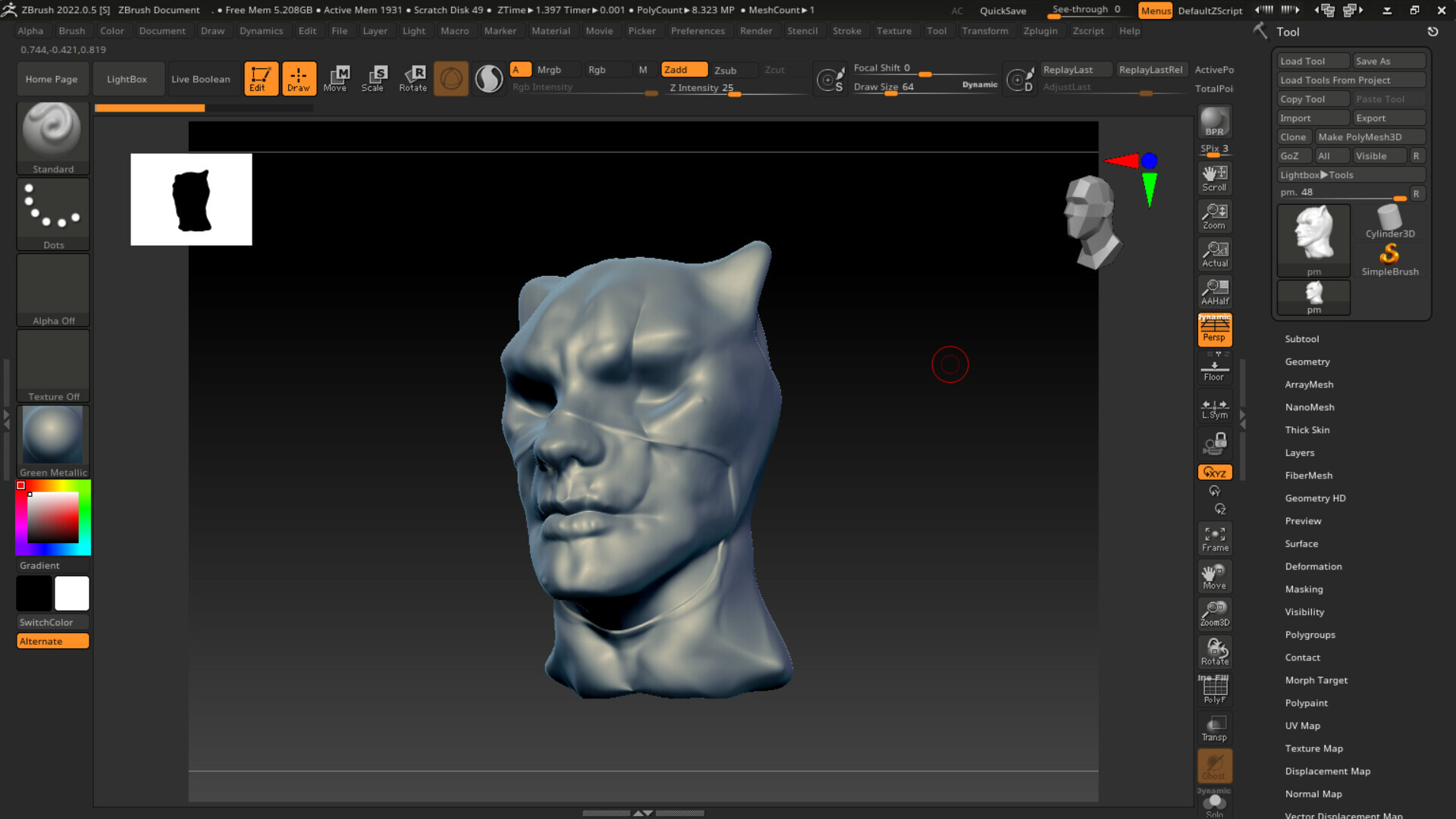Open the Zplugin menu

click(1040, 30)
